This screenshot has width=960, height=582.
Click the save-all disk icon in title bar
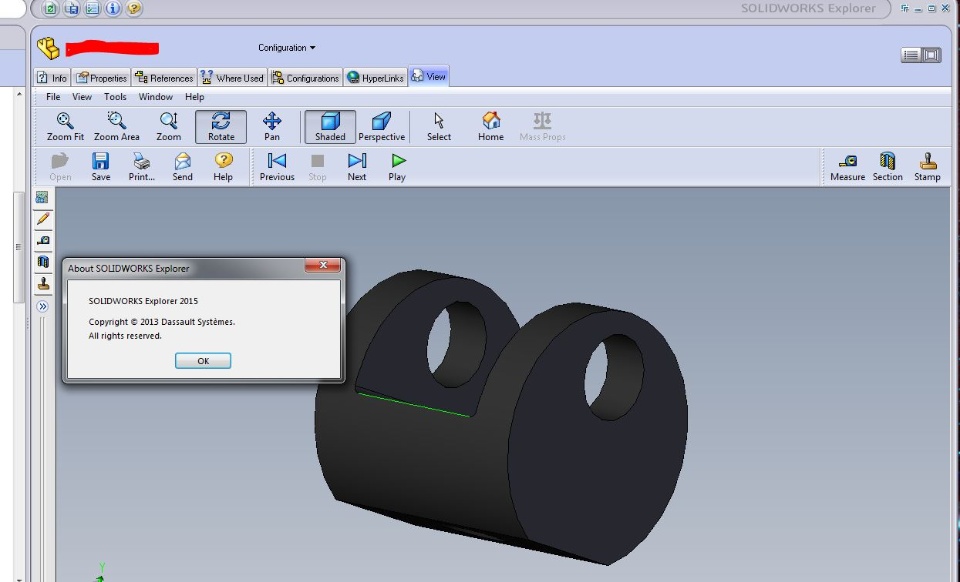[72, 9]
